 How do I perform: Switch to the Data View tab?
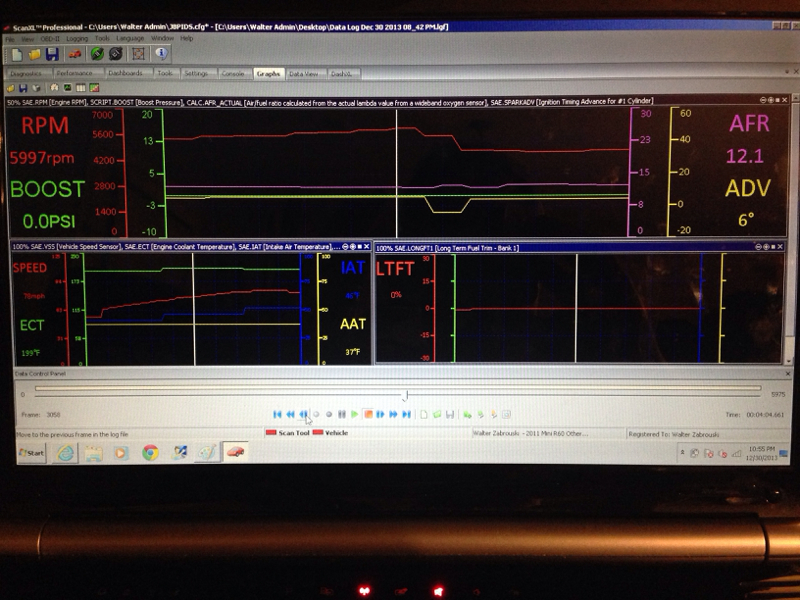tap(304, 73)
